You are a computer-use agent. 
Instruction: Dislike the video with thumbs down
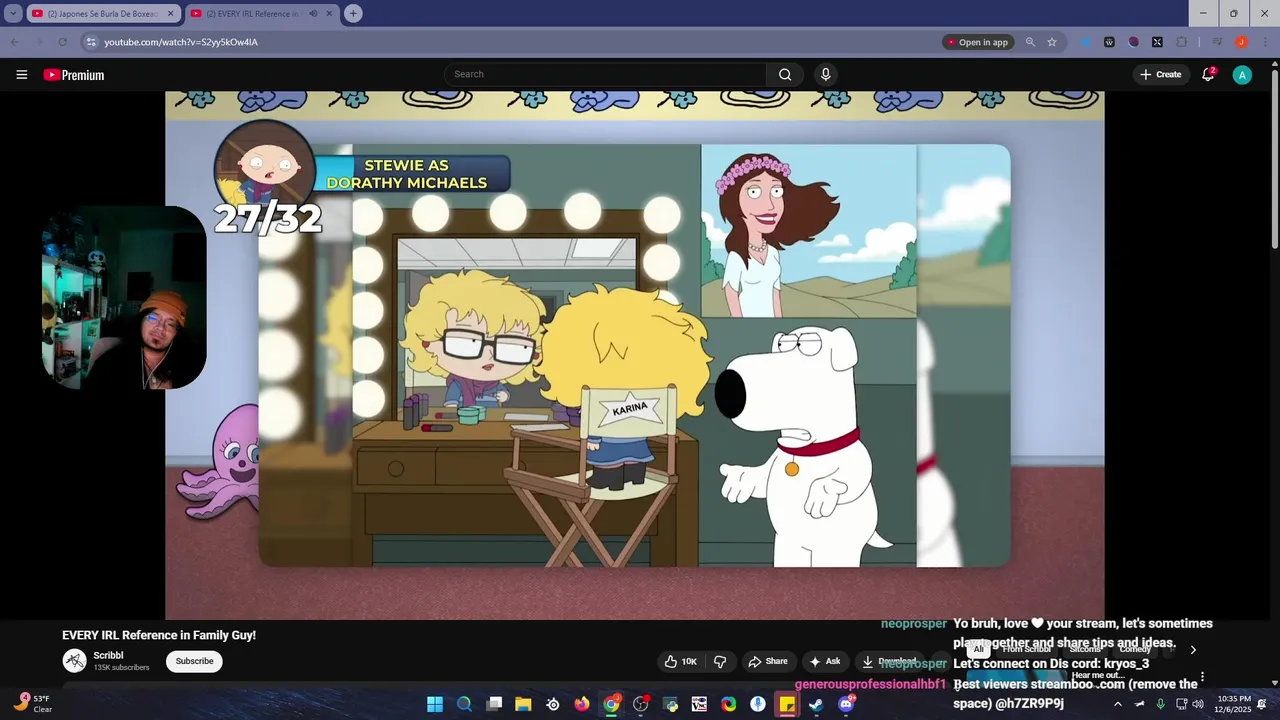click(x=720, y=661)
